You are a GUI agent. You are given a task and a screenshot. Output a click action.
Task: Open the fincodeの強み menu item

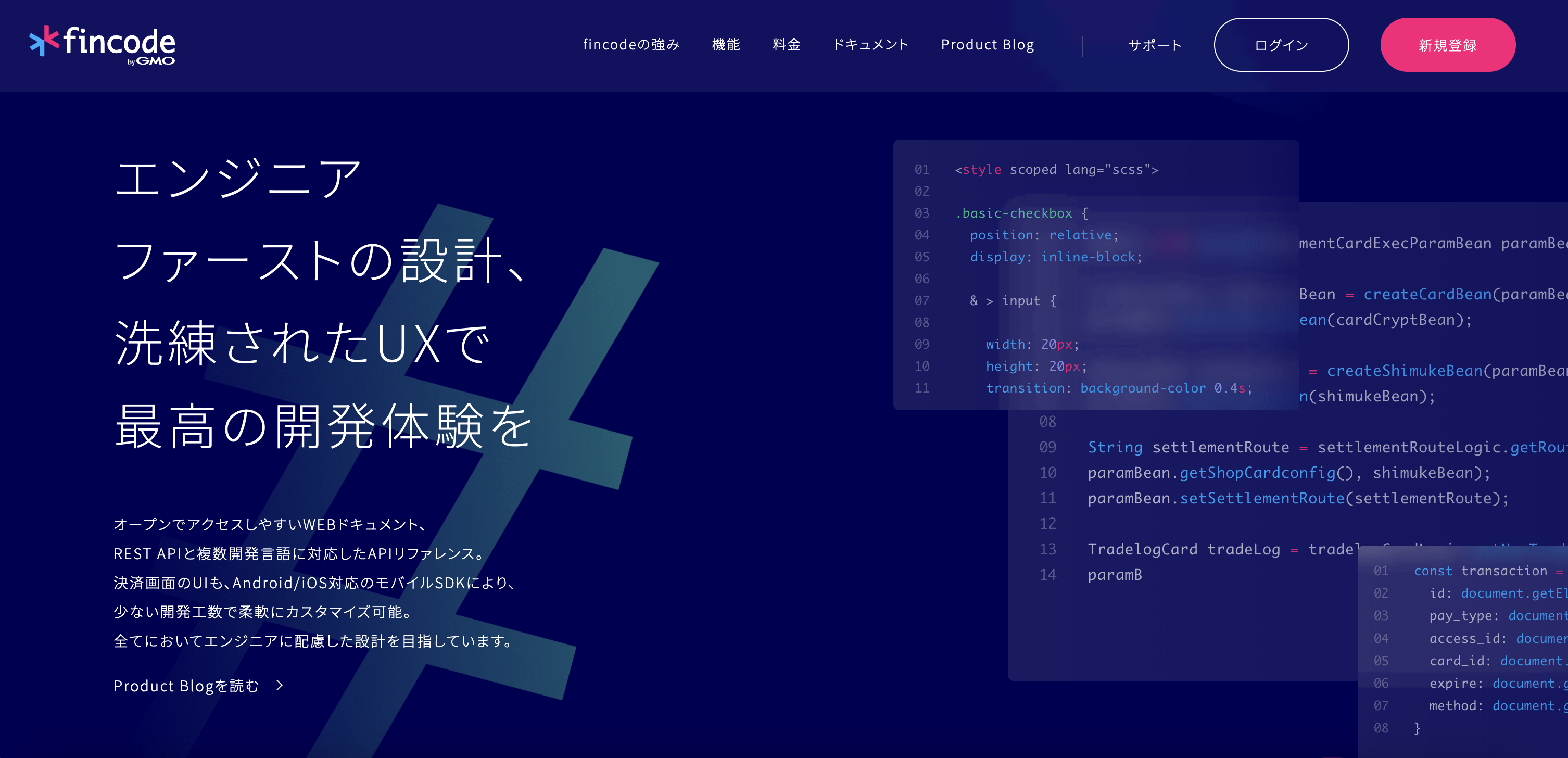point(631,44)
